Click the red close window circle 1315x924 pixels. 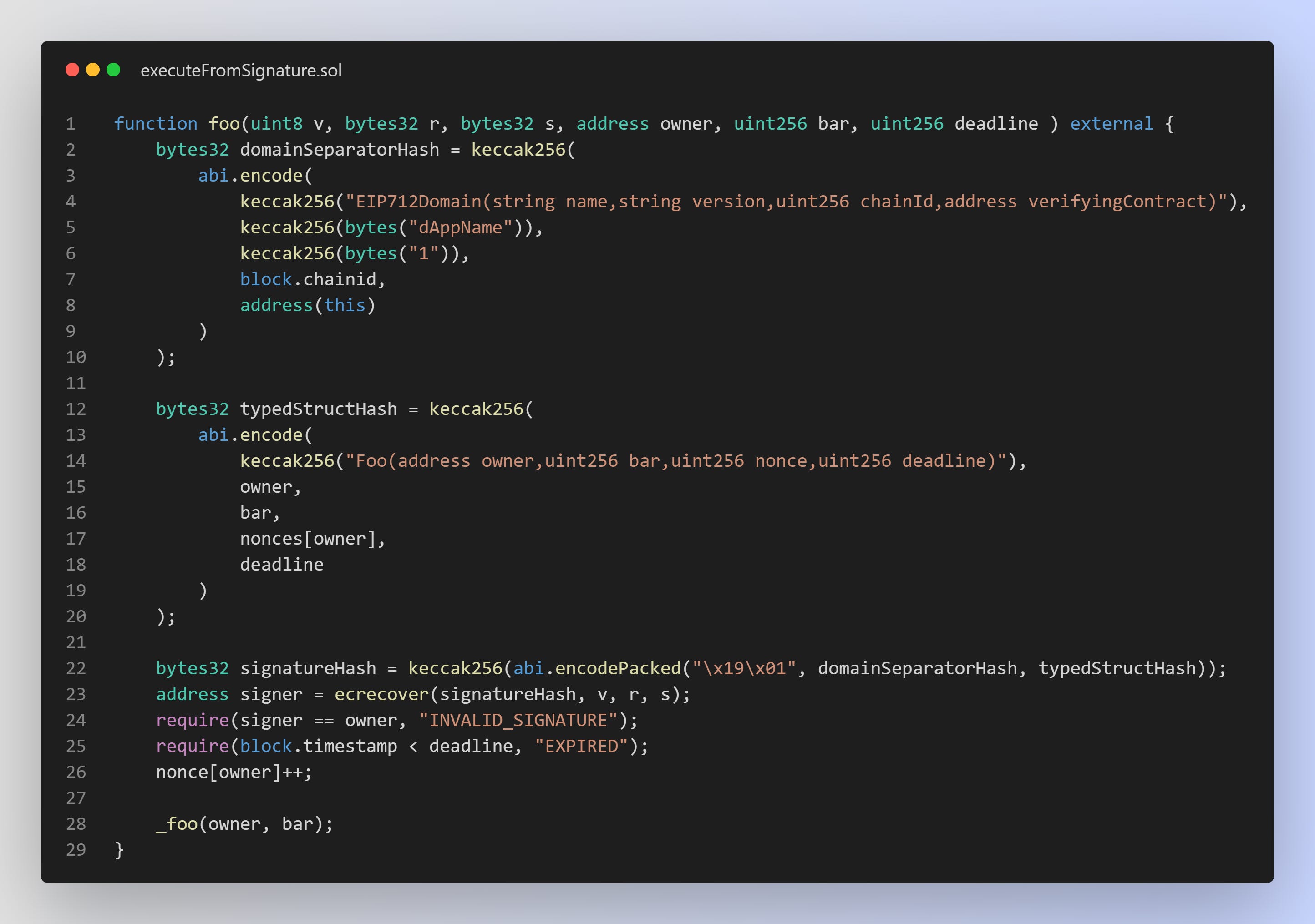[x=72, y=70]
